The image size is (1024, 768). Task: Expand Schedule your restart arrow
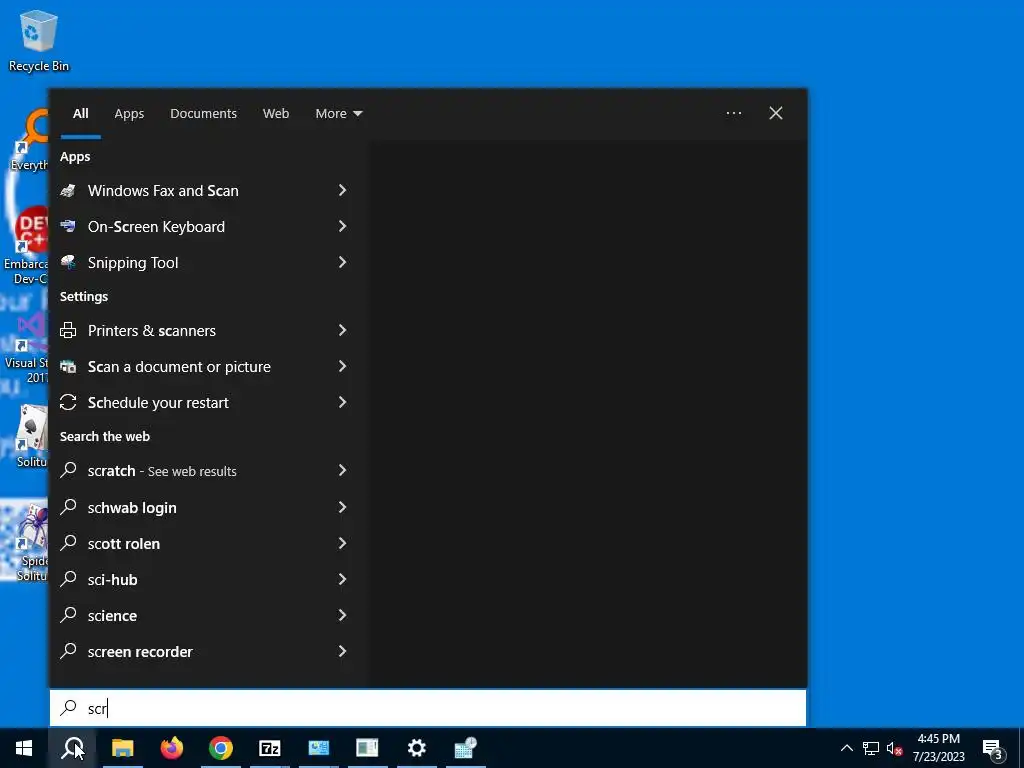[342, 402]
